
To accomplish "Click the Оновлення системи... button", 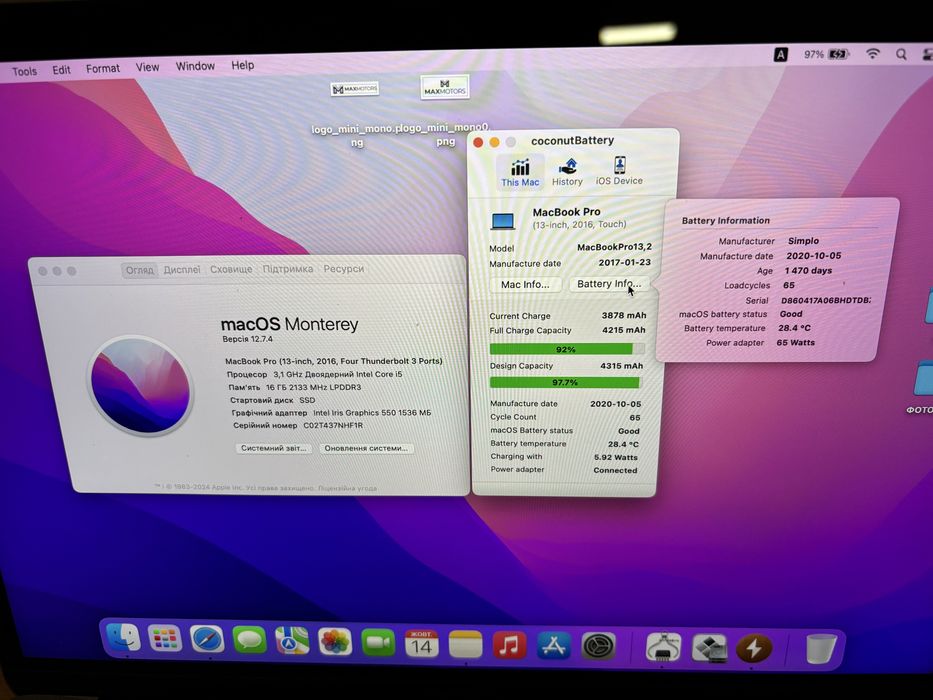I will click(x=366, y=448).
